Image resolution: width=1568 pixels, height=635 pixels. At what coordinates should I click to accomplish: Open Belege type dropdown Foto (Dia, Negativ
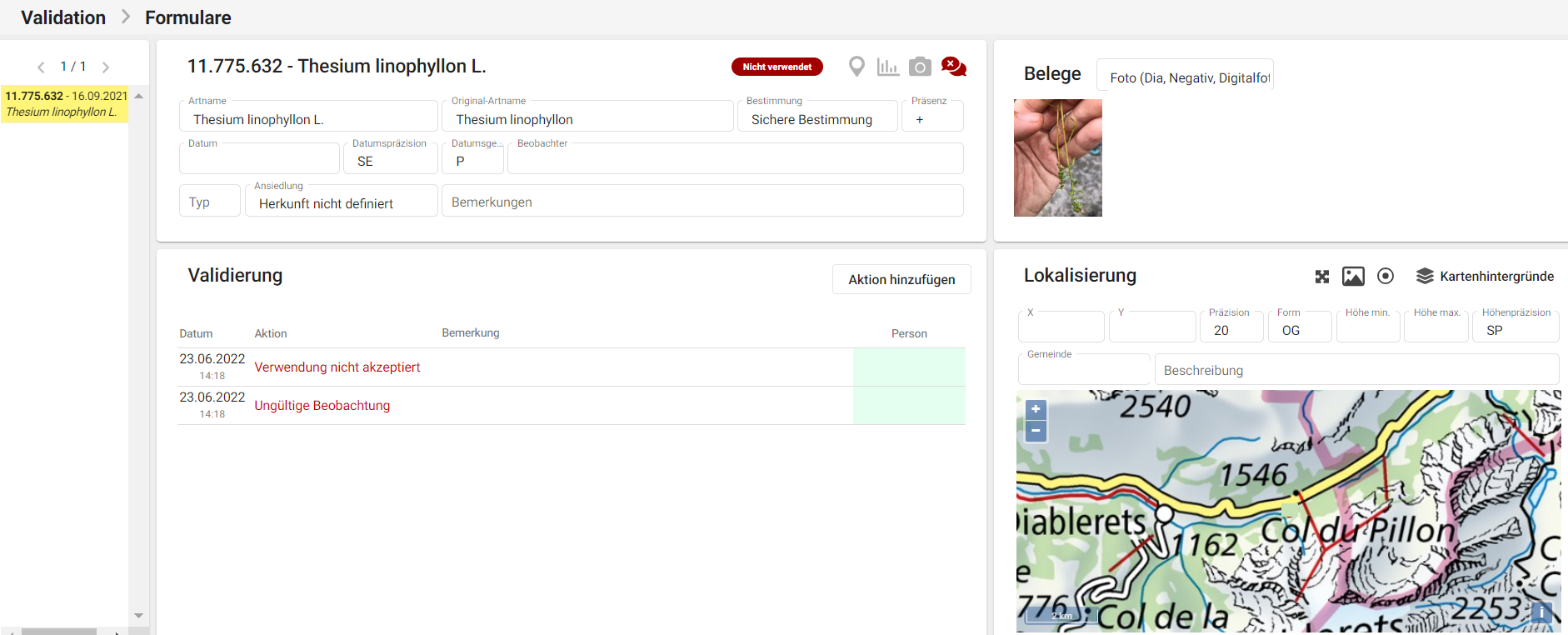point(1185,75)
